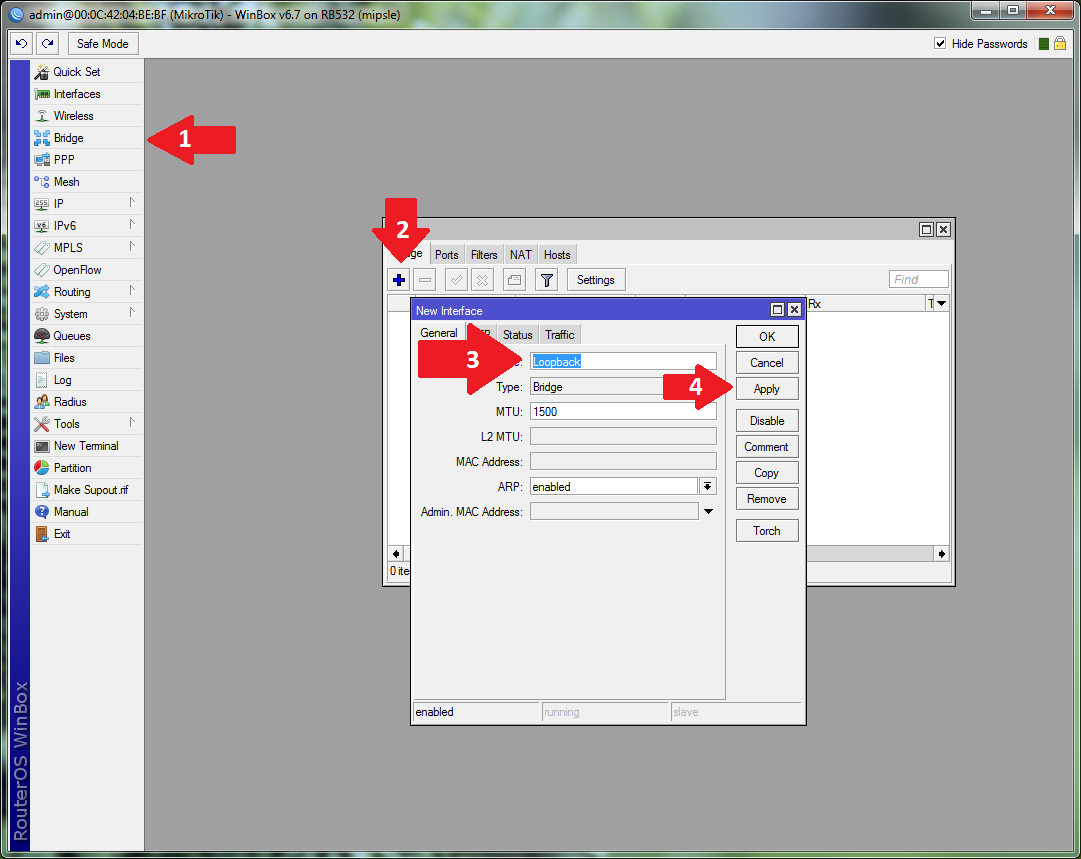Open the PPP section
1081x859 pixels.
click(x=87, y=160)
